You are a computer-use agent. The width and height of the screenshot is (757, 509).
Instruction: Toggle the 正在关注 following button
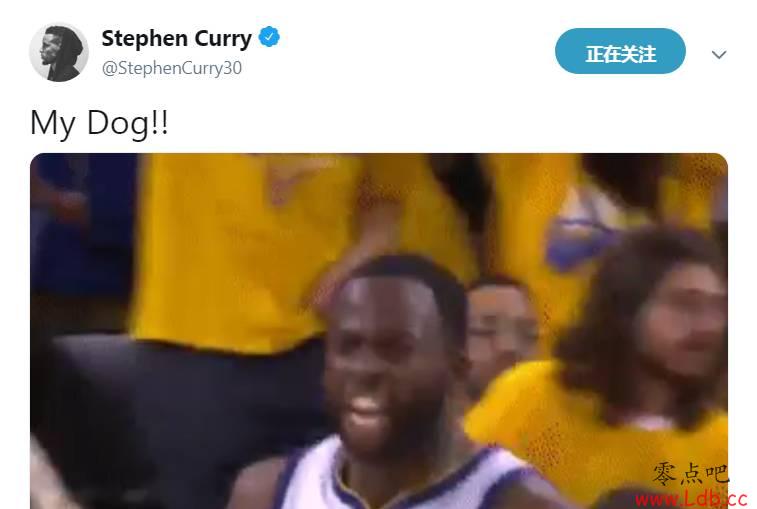[x=620, y=51]
